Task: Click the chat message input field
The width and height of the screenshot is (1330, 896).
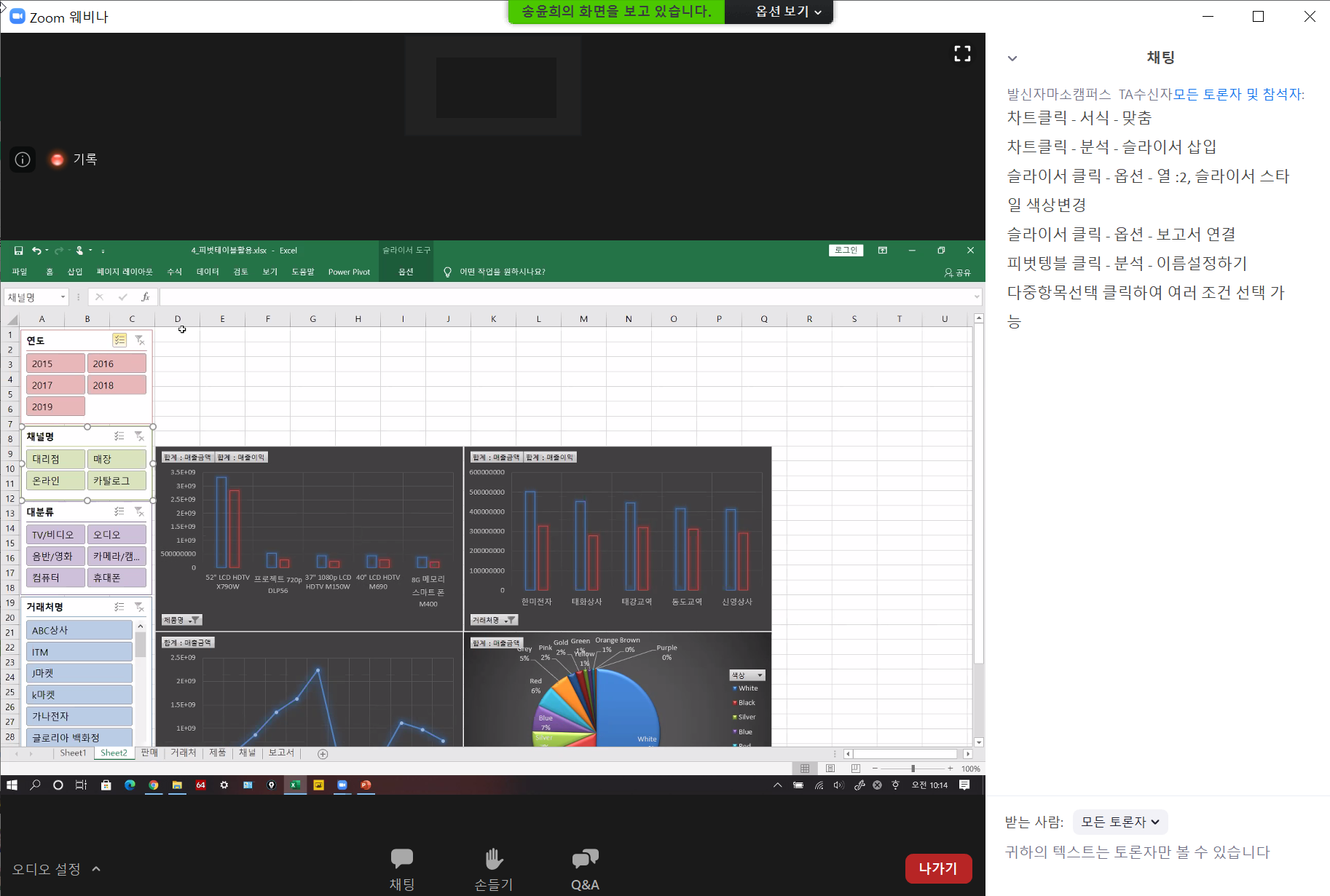Action: pos(1158,852)
